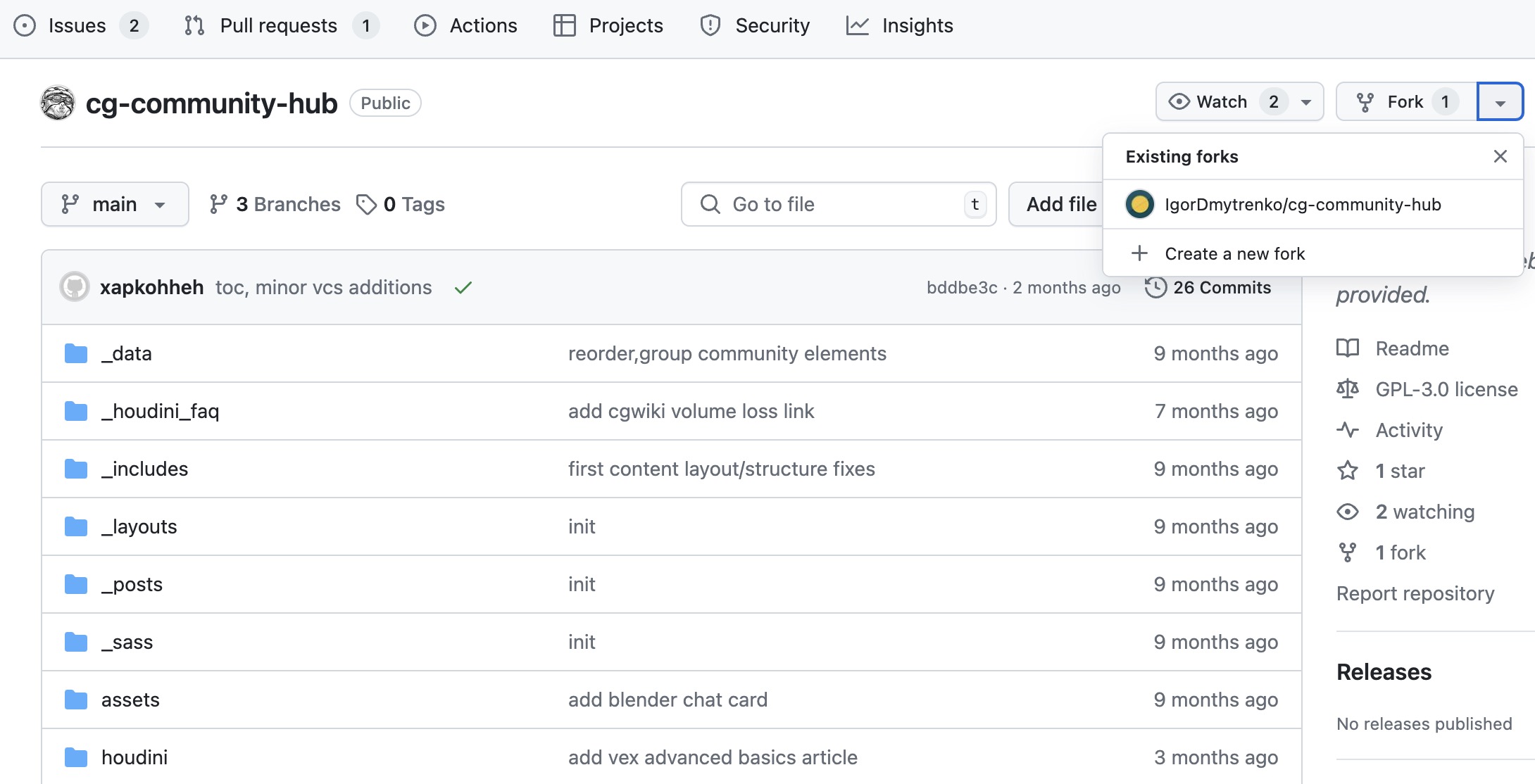Close the Existing forks popup

coord(1500,156)
